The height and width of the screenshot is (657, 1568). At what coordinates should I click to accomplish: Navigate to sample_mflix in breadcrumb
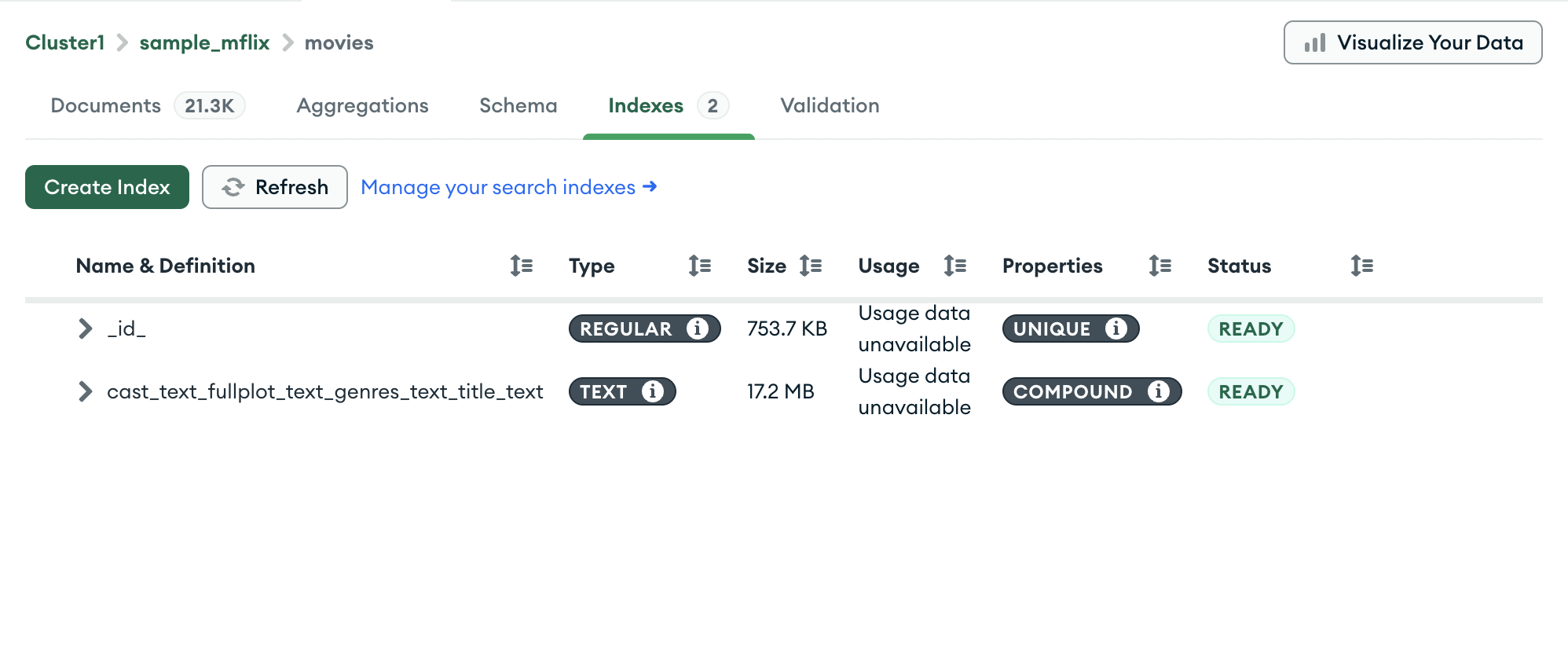point(204,42)
